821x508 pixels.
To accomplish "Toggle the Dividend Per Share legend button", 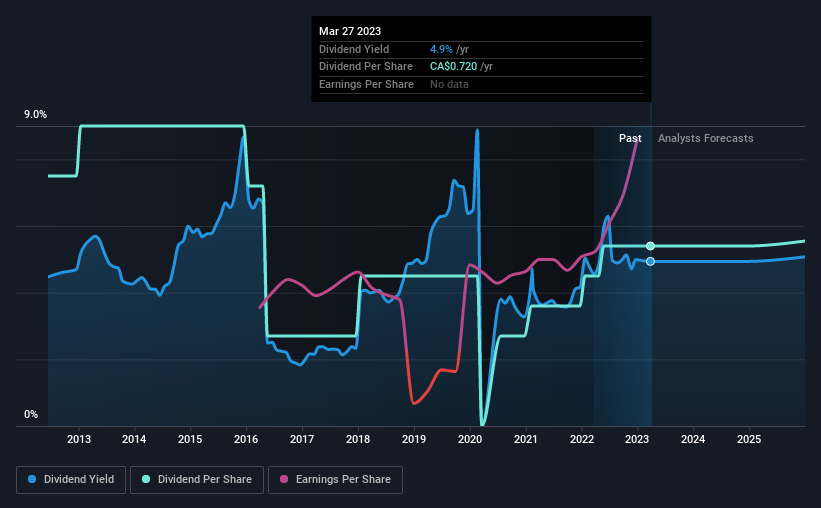I will (197, 480).
